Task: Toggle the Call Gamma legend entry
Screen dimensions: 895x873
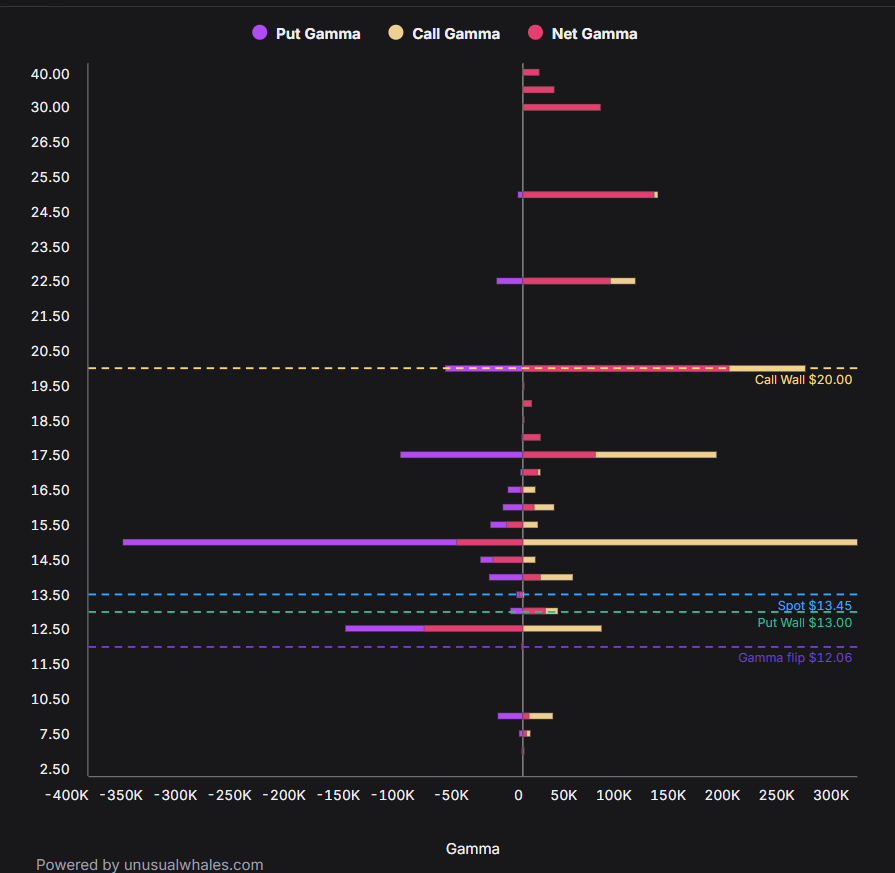Action: tap(444, 34)
